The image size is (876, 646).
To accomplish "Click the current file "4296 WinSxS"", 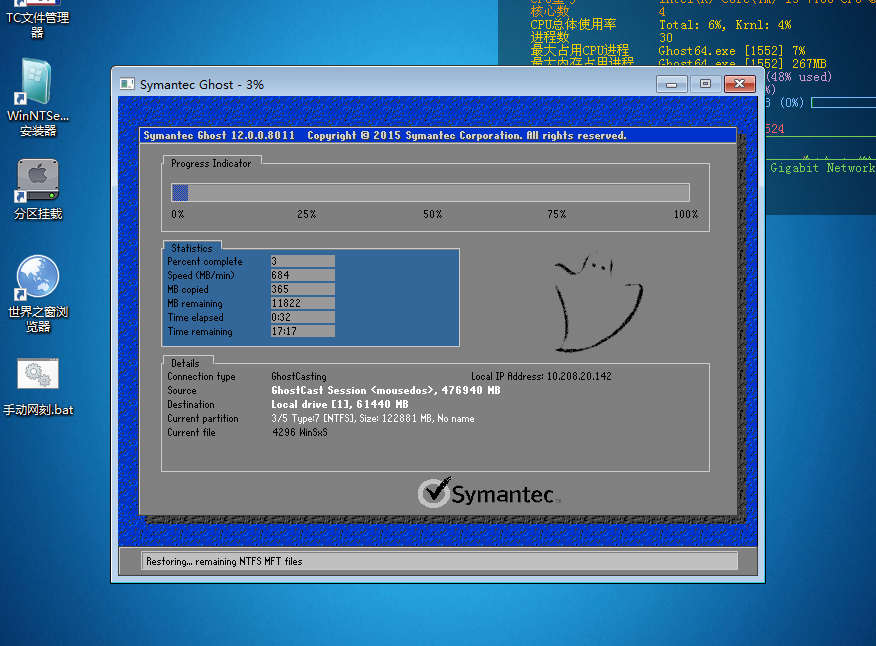I will point(299,432).
